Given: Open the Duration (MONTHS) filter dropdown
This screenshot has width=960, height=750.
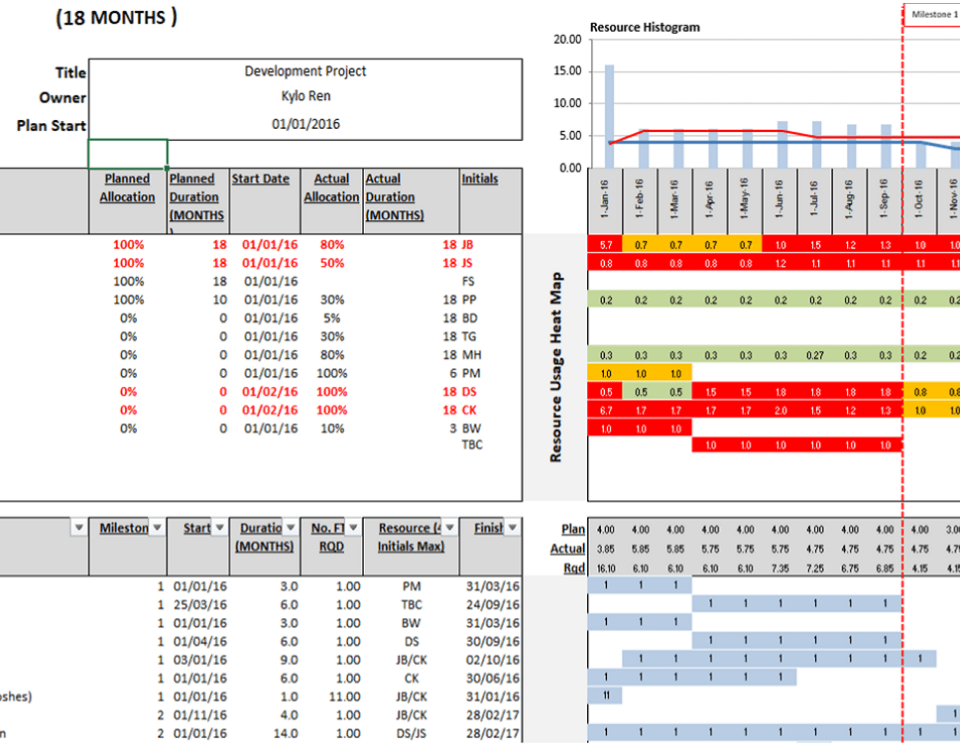Looking at the screenshot, I should (x=291, y=527).
